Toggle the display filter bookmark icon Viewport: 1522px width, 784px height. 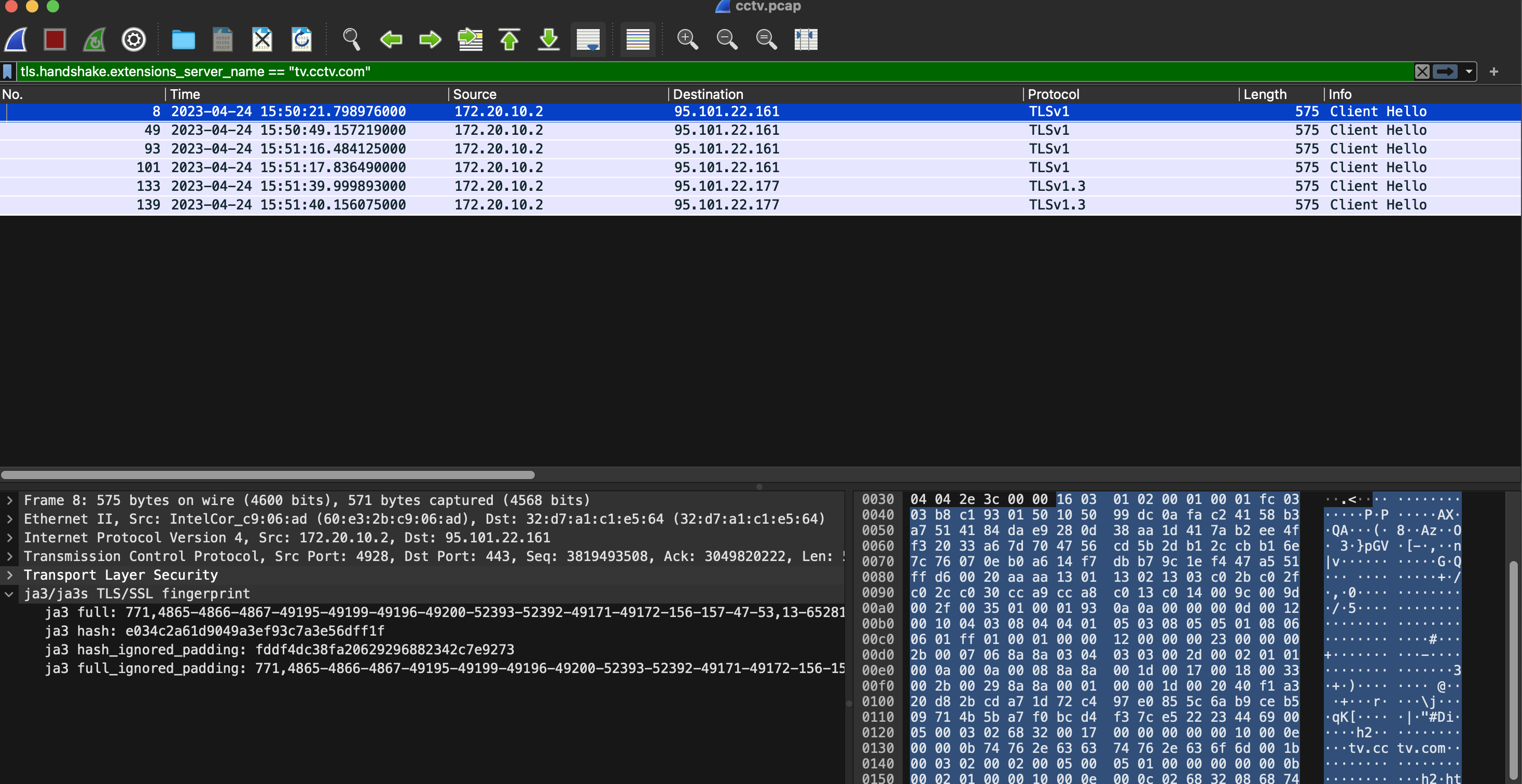click(x=8, y=72)
